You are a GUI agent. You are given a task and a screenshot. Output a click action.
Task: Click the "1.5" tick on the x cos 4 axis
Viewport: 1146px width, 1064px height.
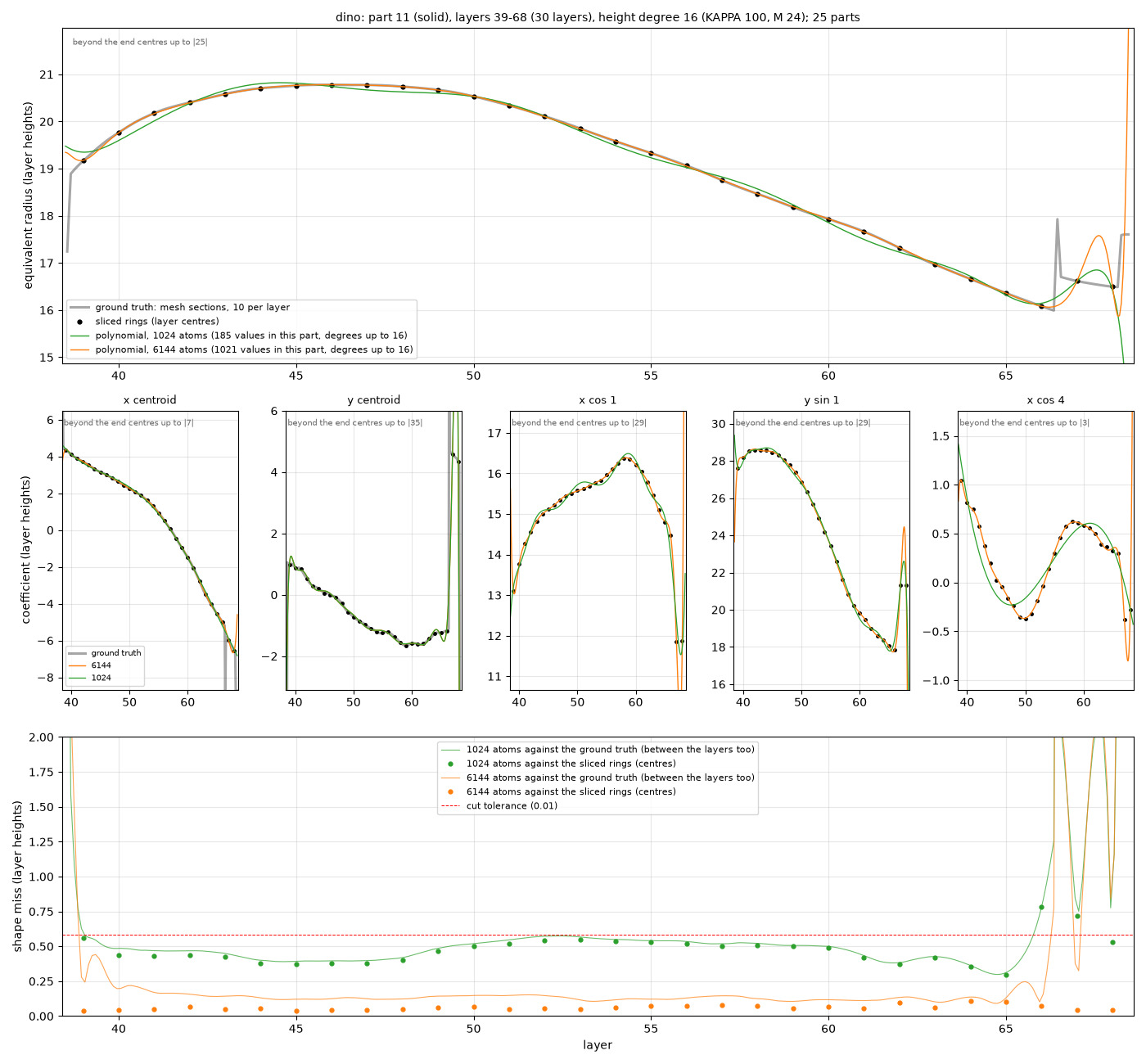(x=941, y=436)
